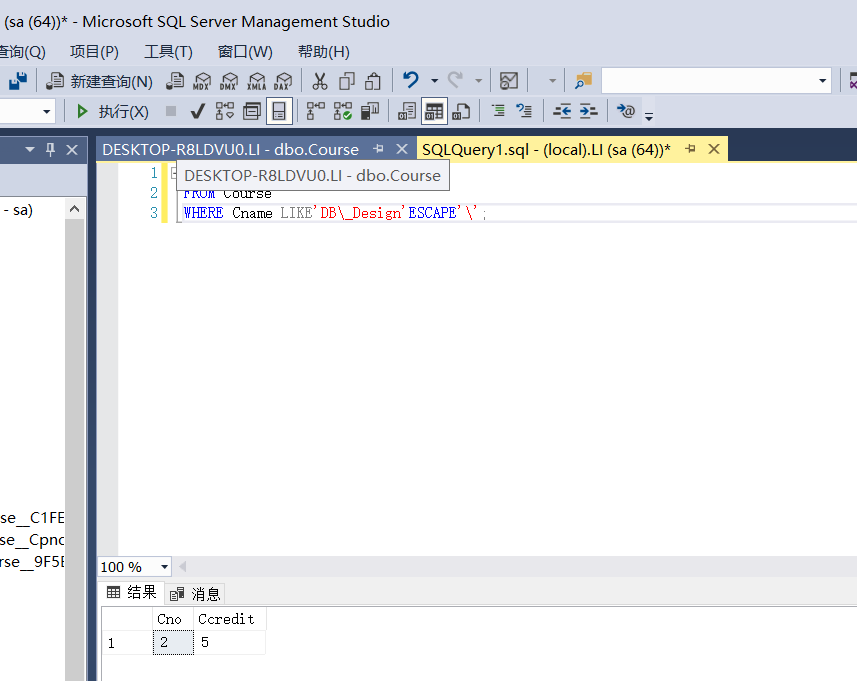Select Results to Text mode

pyautogui.click(x=407, y=111)
